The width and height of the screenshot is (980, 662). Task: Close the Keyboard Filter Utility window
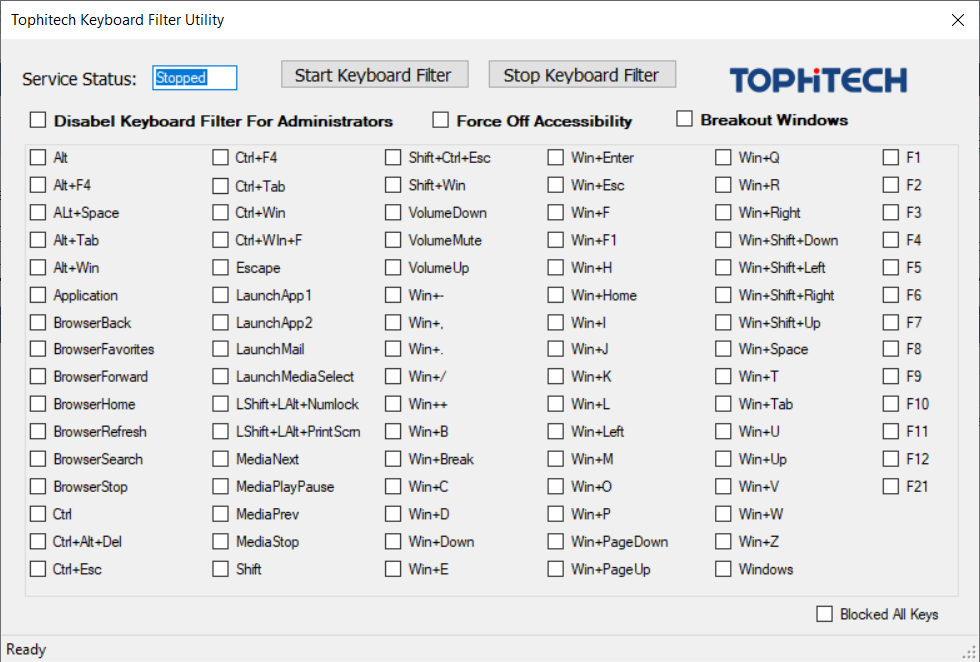pos(957,20)
